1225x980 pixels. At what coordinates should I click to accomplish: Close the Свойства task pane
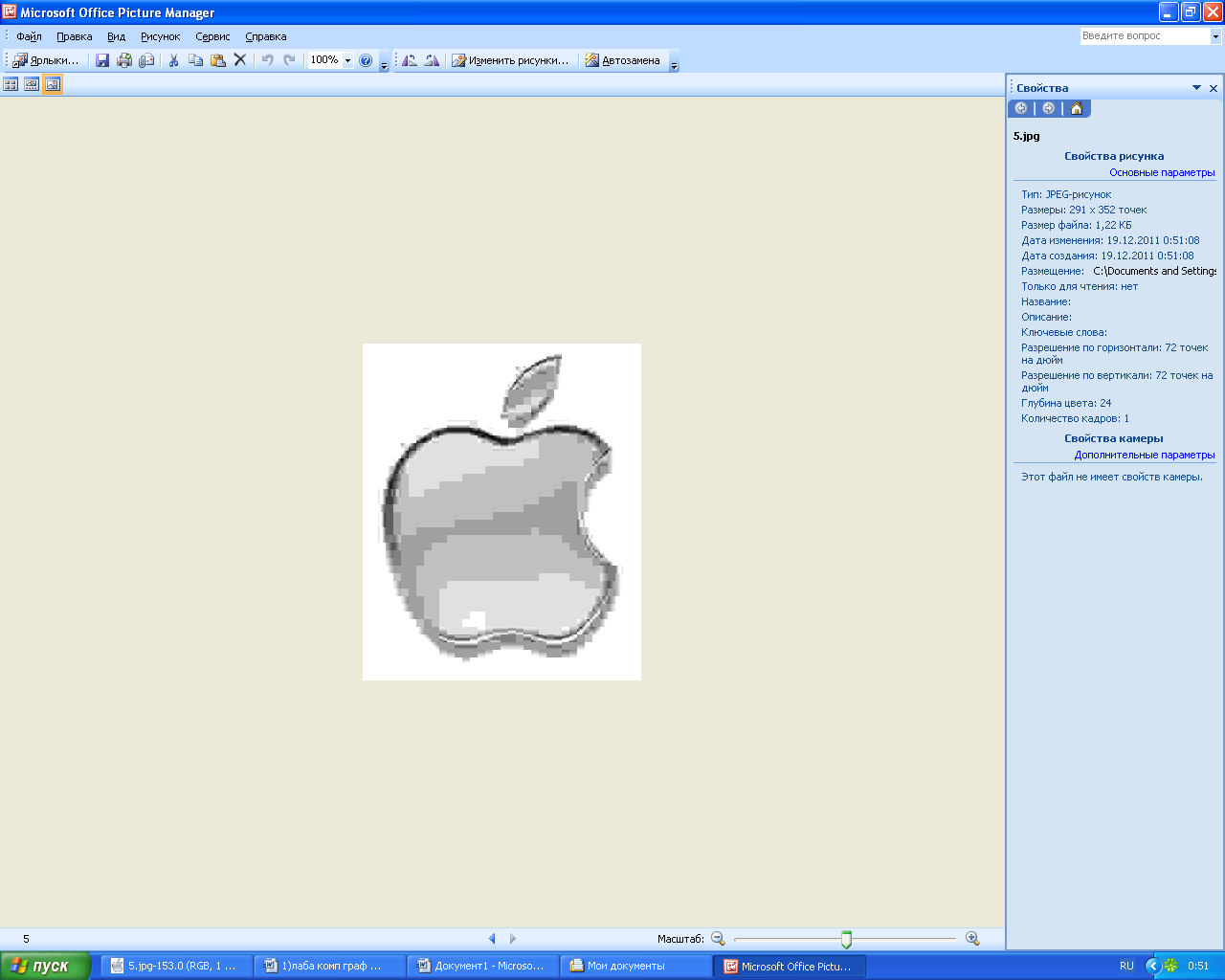(1214, 88)
